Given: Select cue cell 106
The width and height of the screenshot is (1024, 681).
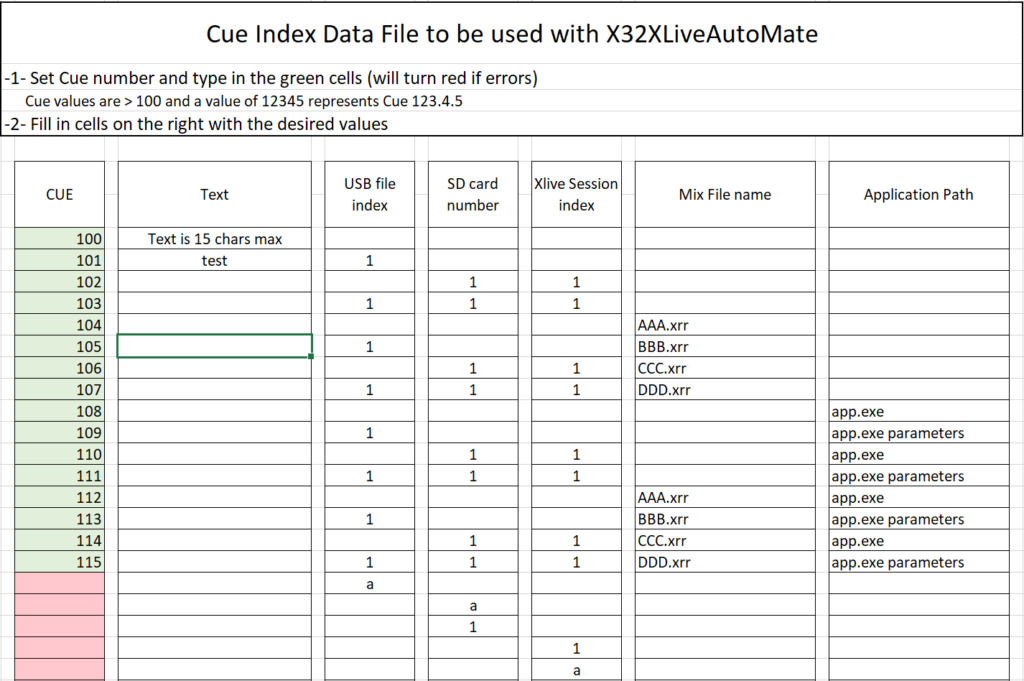Looking at the screenshot, I should [59, 368].
